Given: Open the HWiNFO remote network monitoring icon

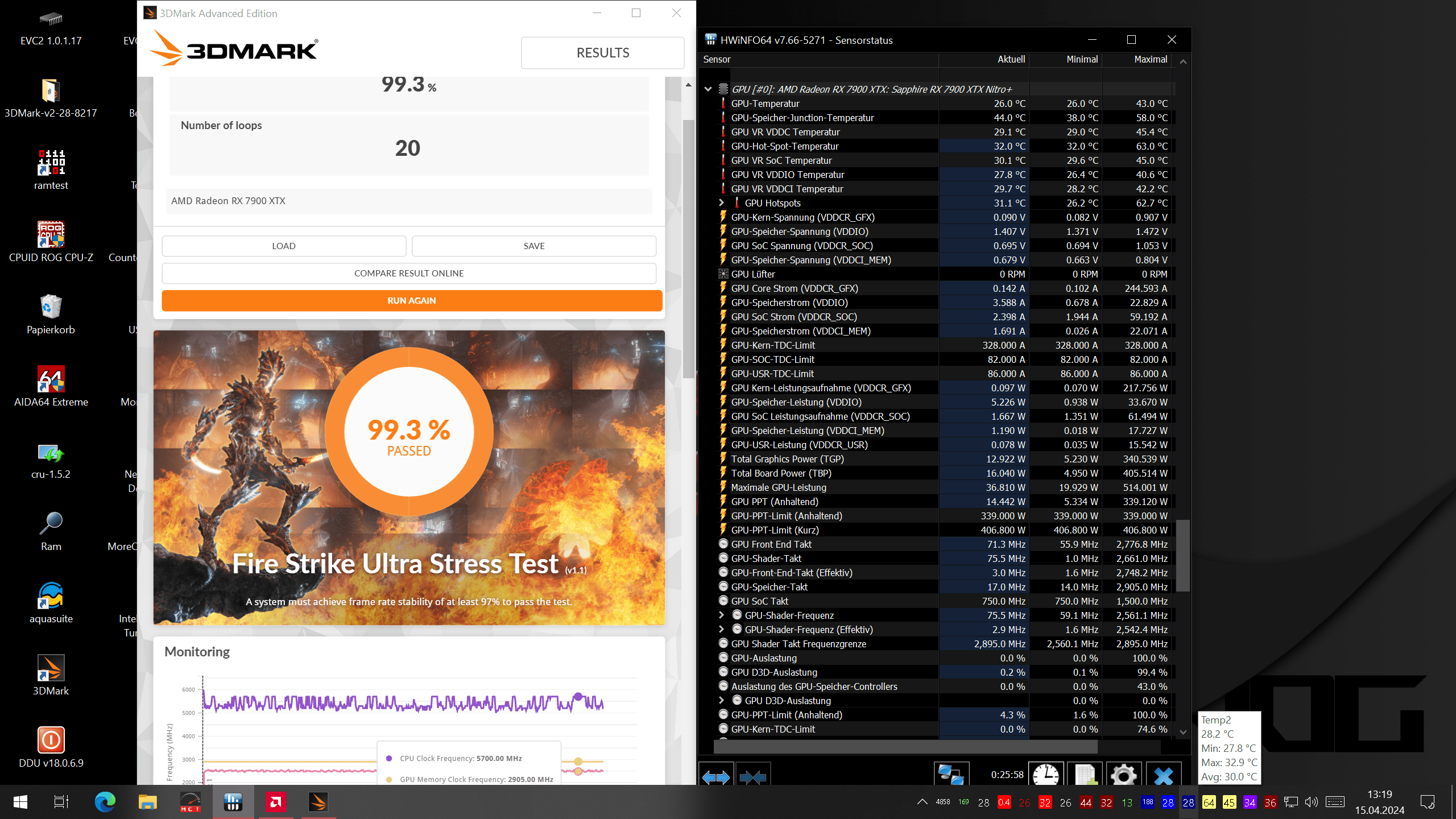Looking at the screenshot, I should 951,775.
